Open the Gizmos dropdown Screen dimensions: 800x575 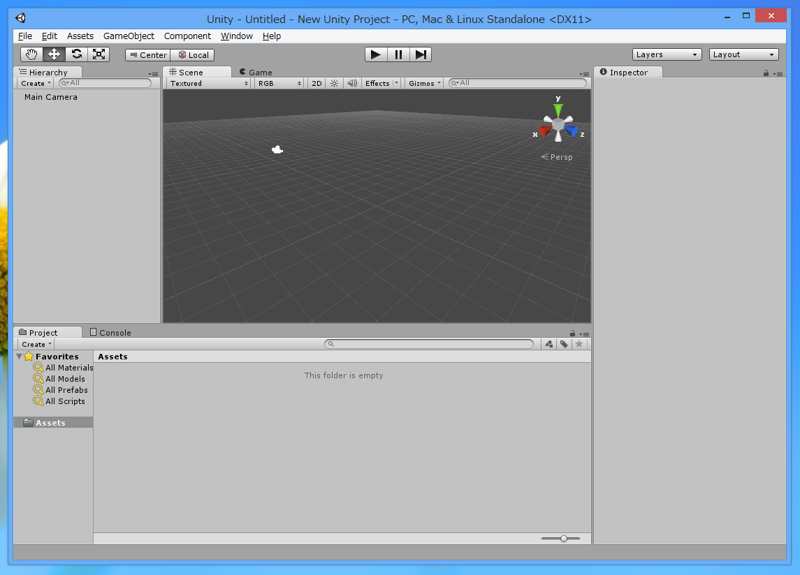point(424,83)
